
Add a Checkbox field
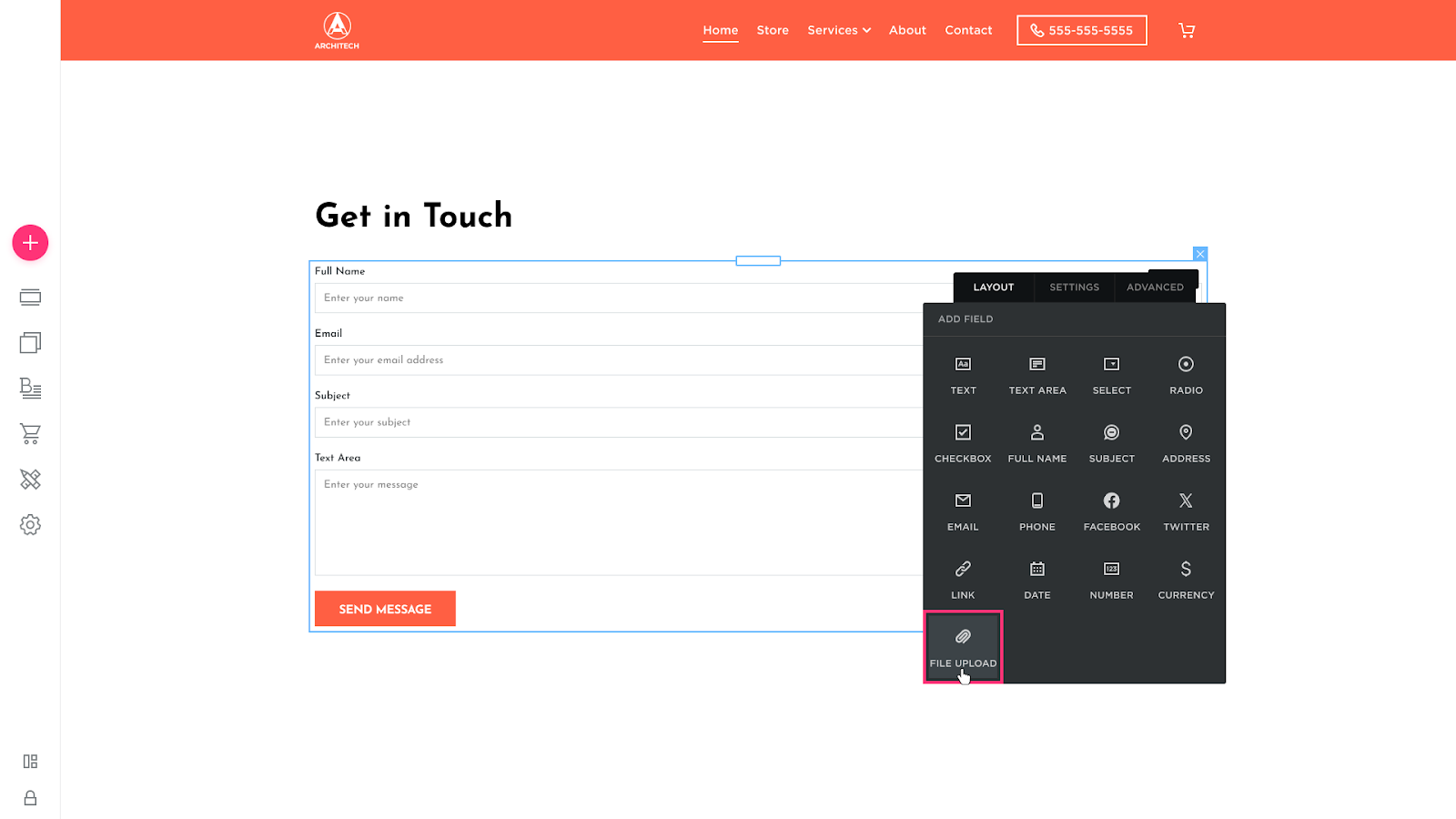[963, 444]
